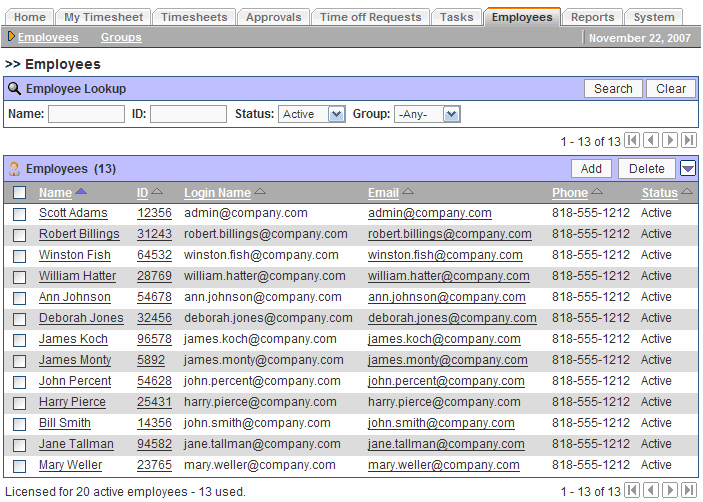The height and width of the screenshot is (502, 703).
Task: Click next page arrow in top pagination
Action: coord(670,141)
